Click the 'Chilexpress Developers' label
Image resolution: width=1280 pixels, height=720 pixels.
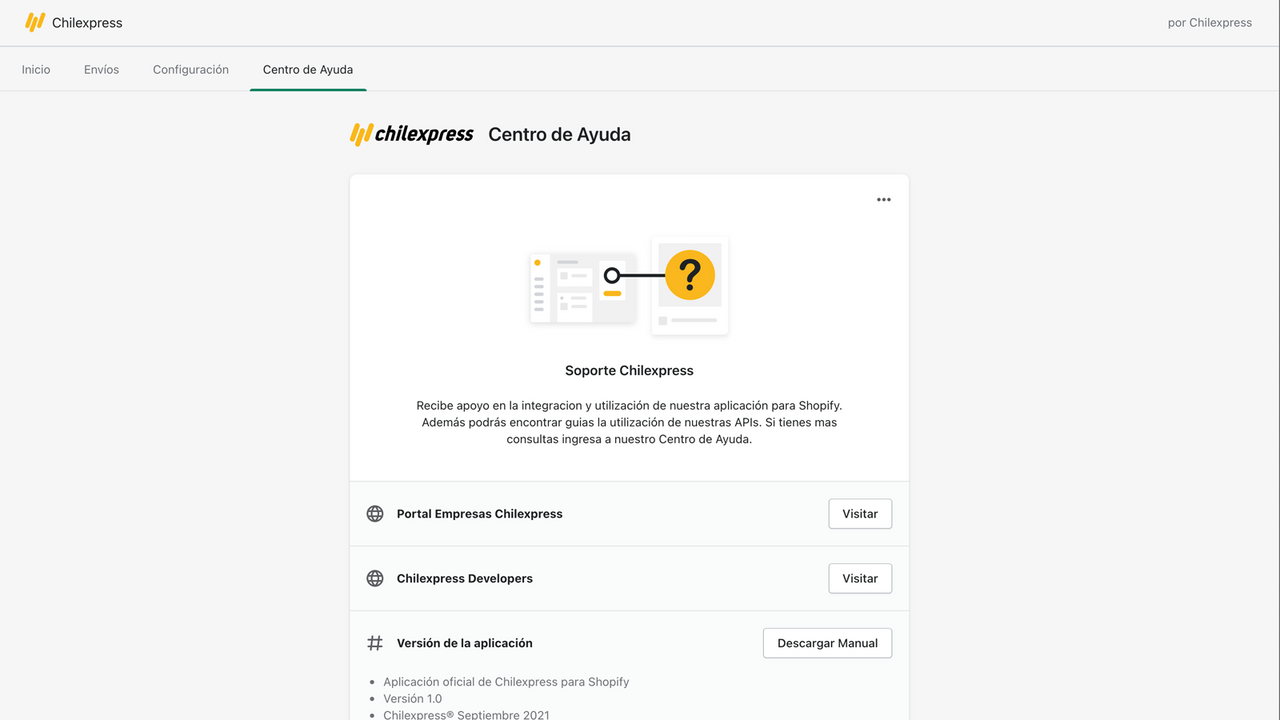(465, 579)
